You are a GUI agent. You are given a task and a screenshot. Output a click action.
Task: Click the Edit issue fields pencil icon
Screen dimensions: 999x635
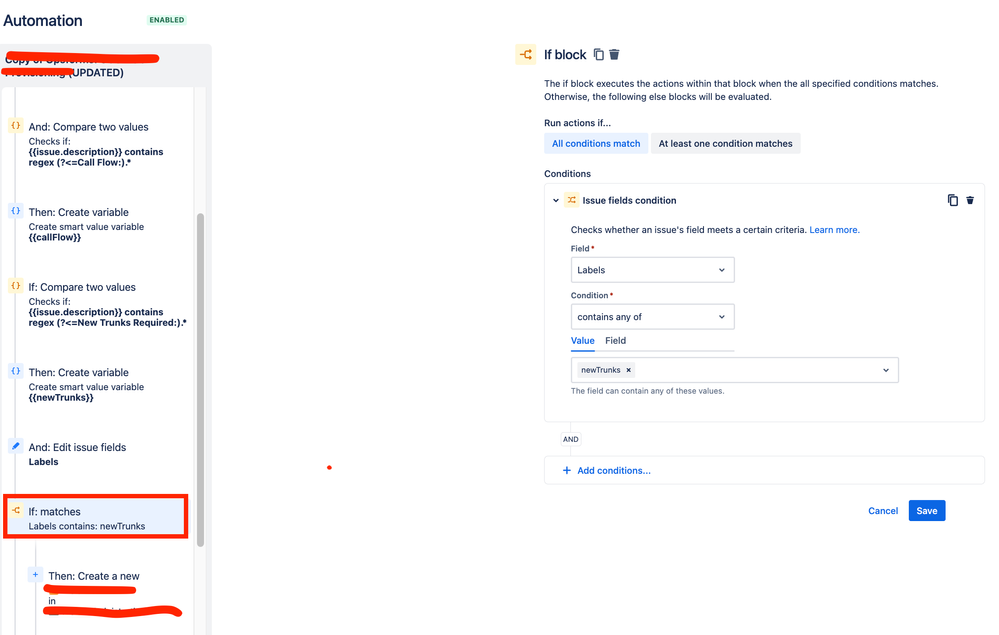point(16,446)
